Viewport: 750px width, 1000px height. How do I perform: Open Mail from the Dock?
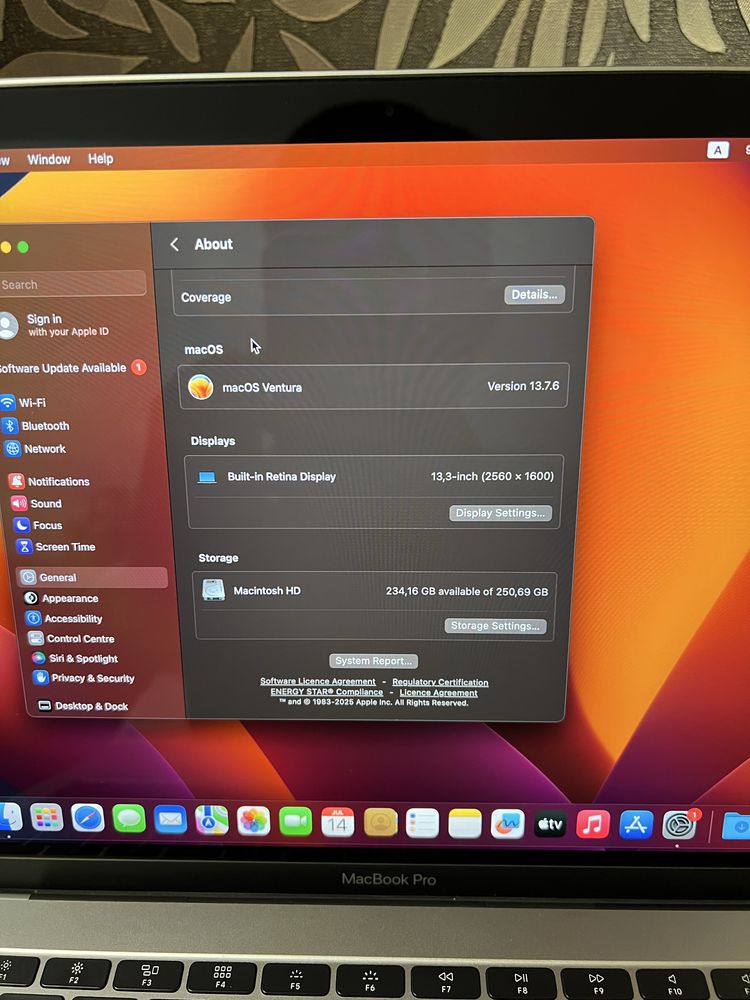click(170, 820)
